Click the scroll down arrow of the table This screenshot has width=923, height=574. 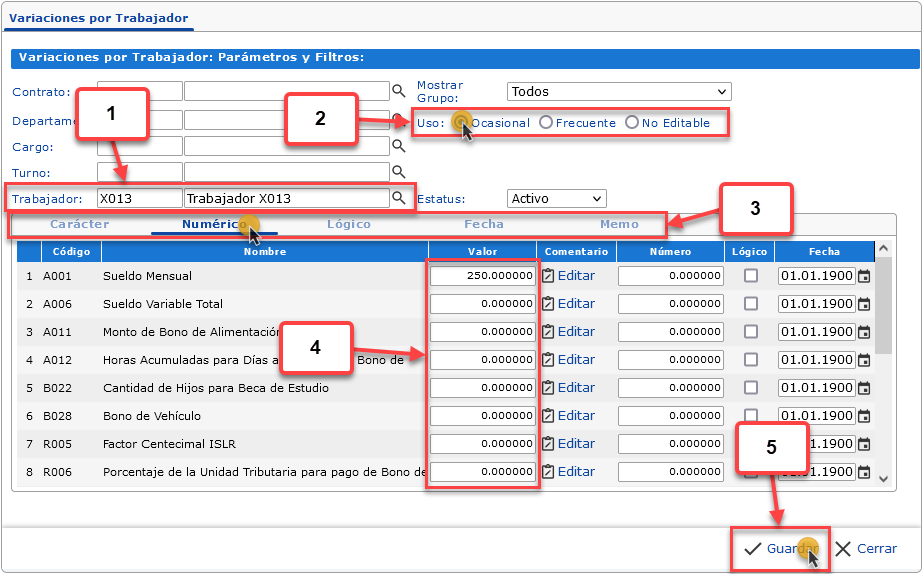(x=883, y=479)
